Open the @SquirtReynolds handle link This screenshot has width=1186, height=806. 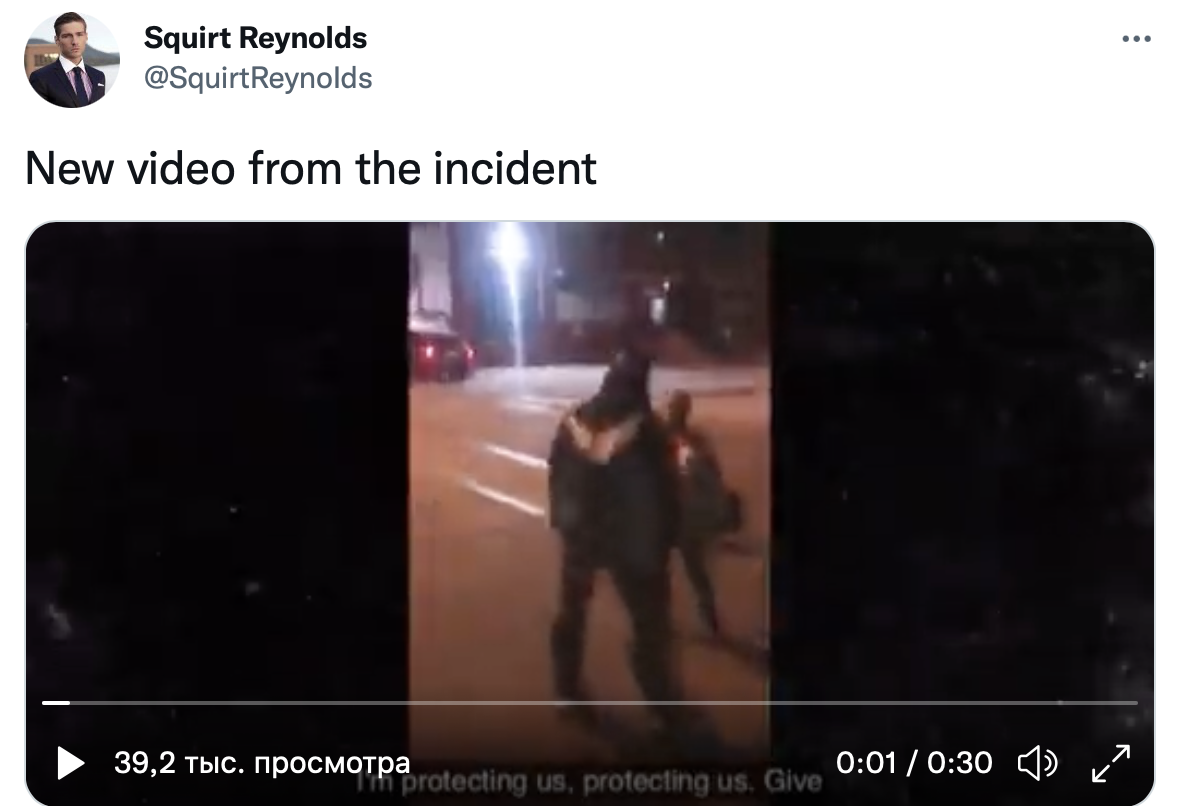[x=258, y=78]
